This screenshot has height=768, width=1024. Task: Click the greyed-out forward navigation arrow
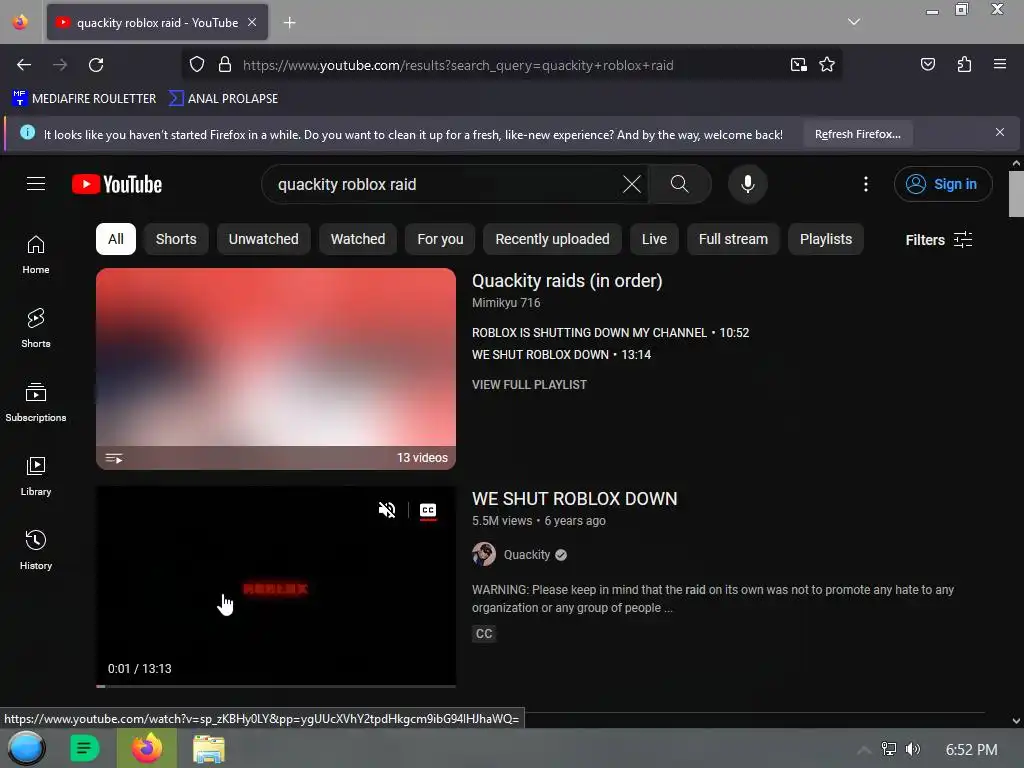[60, 65]
